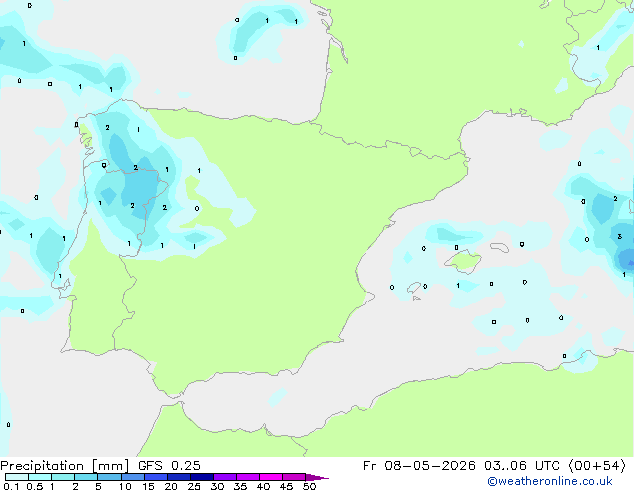
Task: Select the 0.5–1 mm legend color box
Action: [x=40, y=477]
